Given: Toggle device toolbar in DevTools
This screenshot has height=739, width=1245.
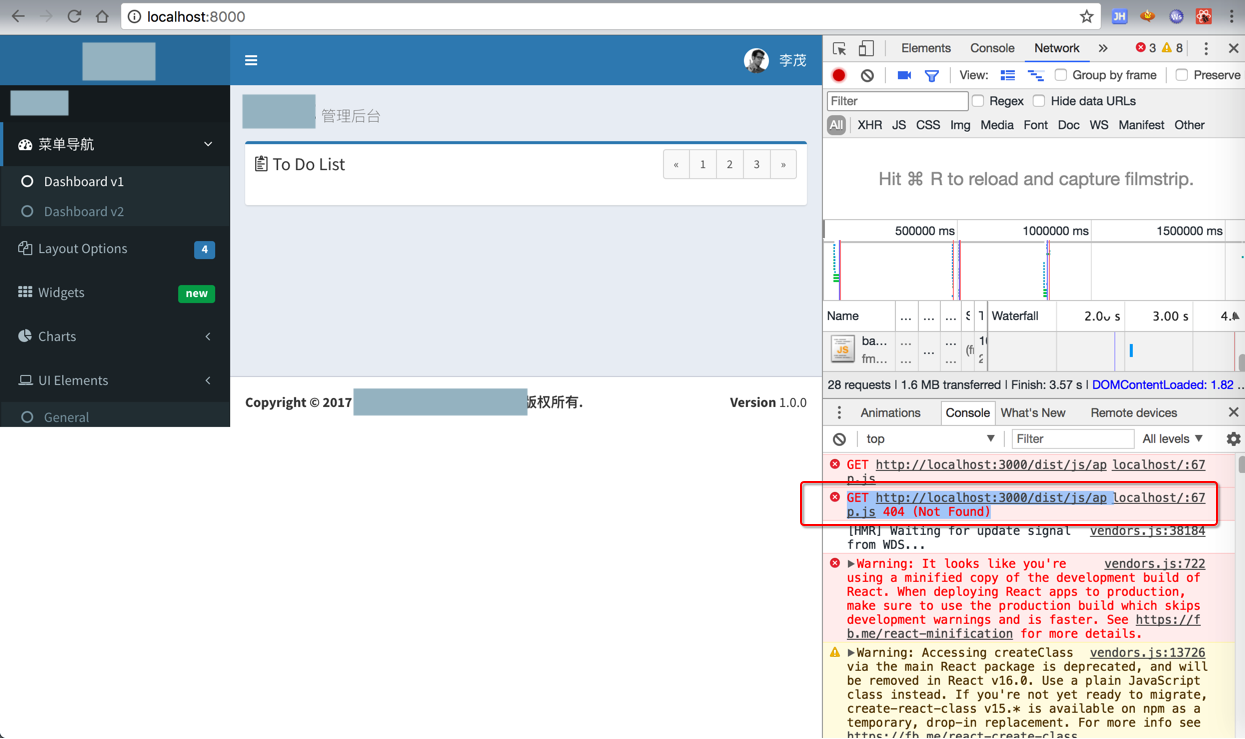Looking at the screenshot, I should click(866, 48).
